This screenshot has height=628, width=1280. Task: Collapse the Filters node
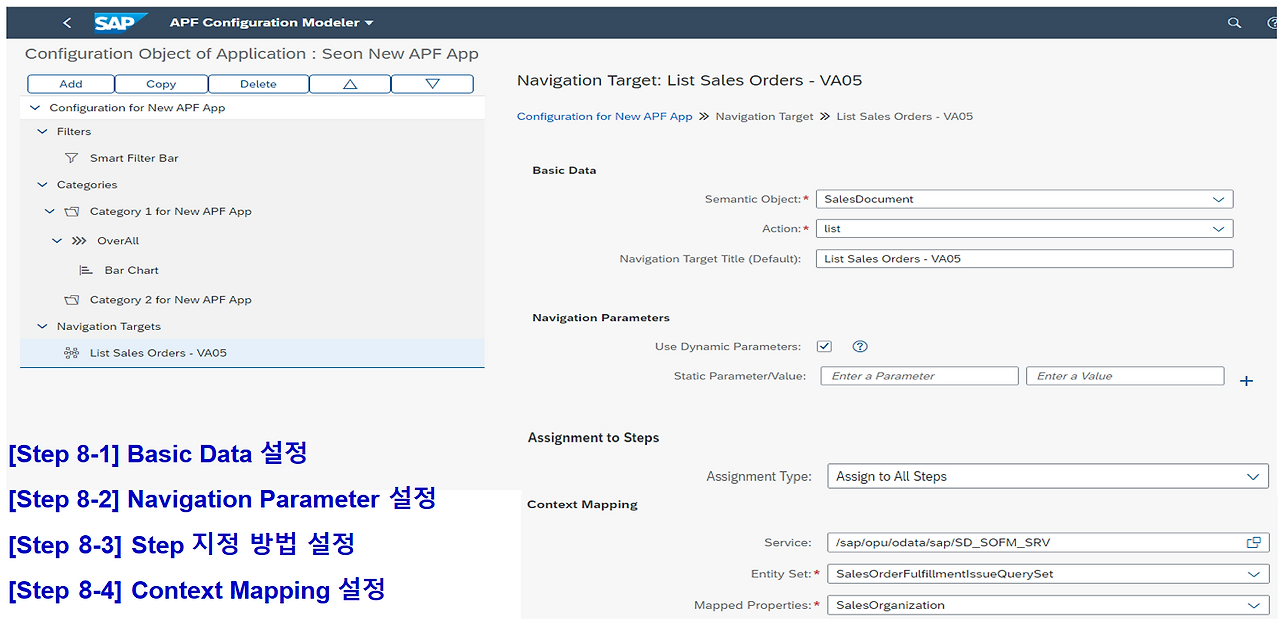41,131
